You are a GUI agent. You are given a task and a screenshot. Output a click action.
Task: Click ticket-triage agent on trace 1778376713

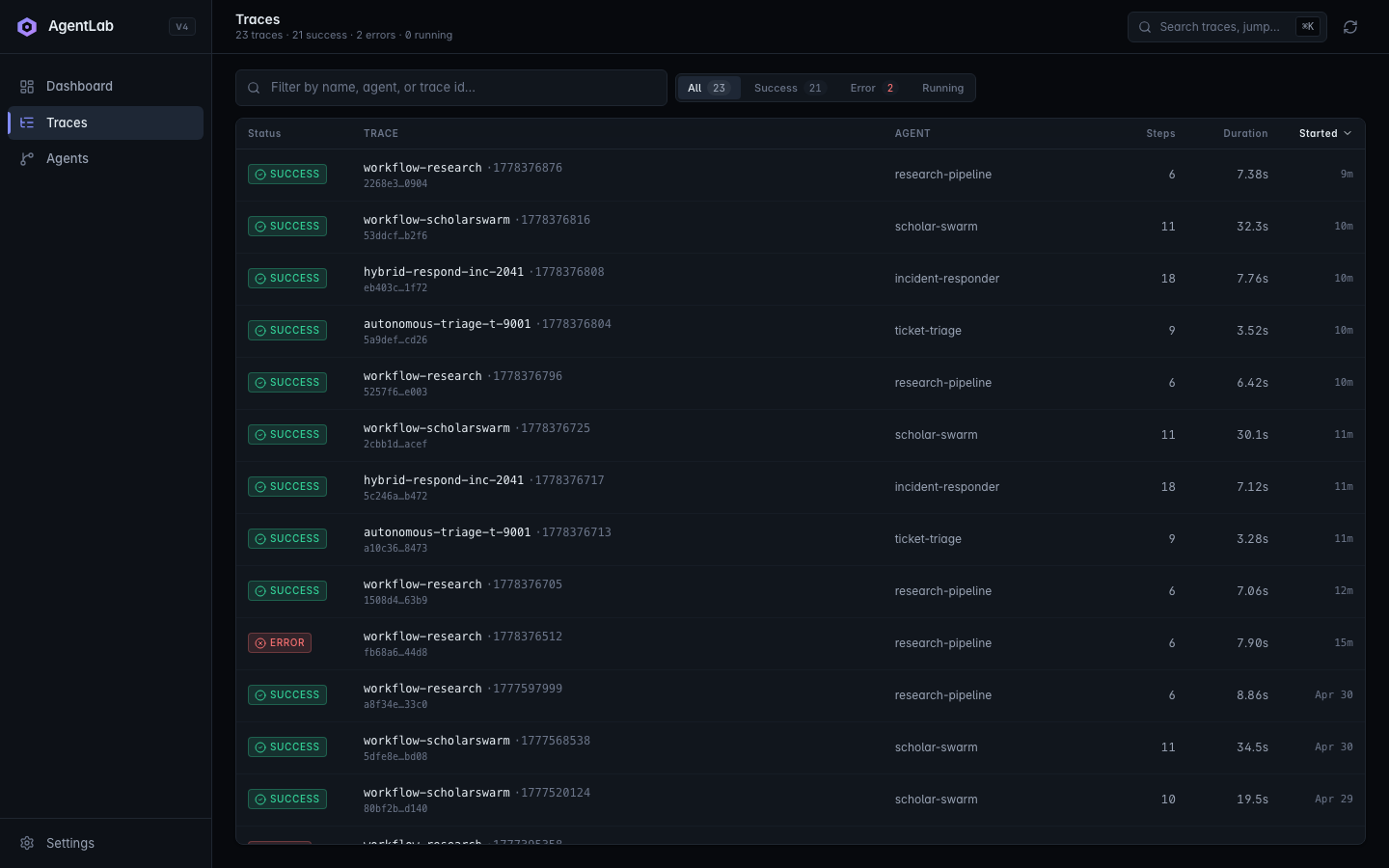[x=928, y=539]
